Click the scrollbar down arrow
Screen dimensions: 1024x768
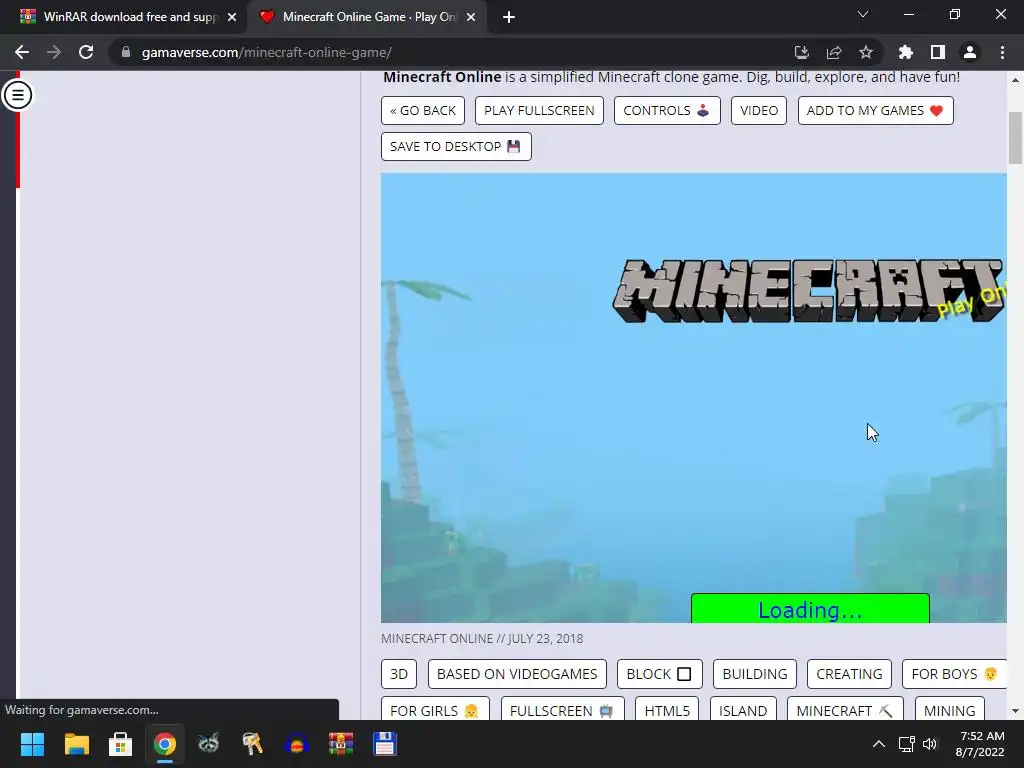(x=1015, y=711)
